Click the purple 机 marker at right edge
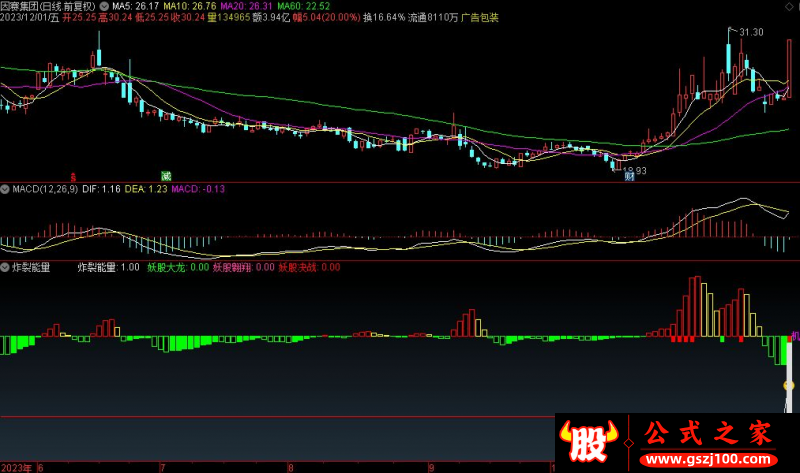Viewport: 800px width, 473px height. (x=795, y=336)
